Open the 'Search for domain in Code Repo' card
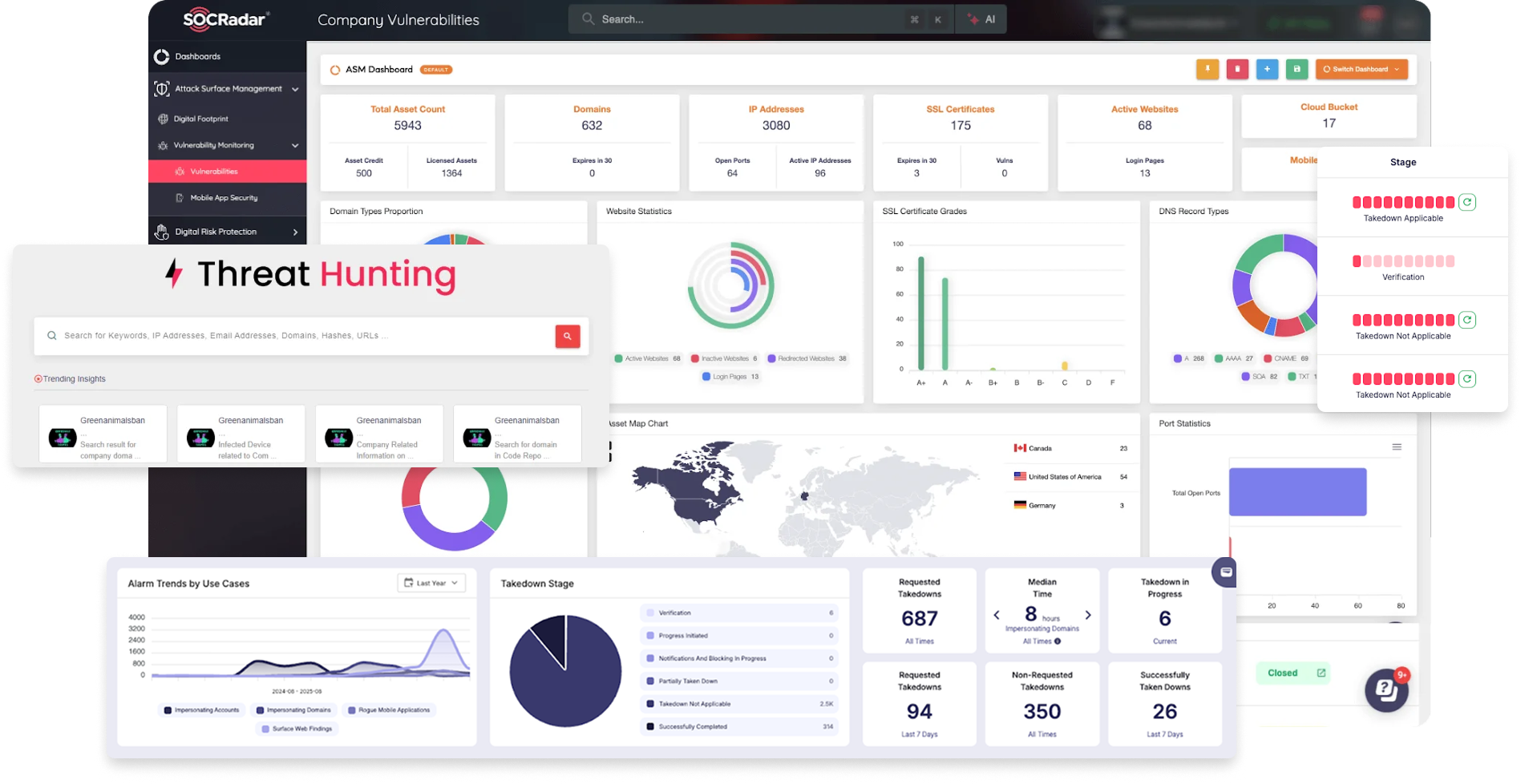The height and width of the screenshot is (784, 1521). click(517, 434)
